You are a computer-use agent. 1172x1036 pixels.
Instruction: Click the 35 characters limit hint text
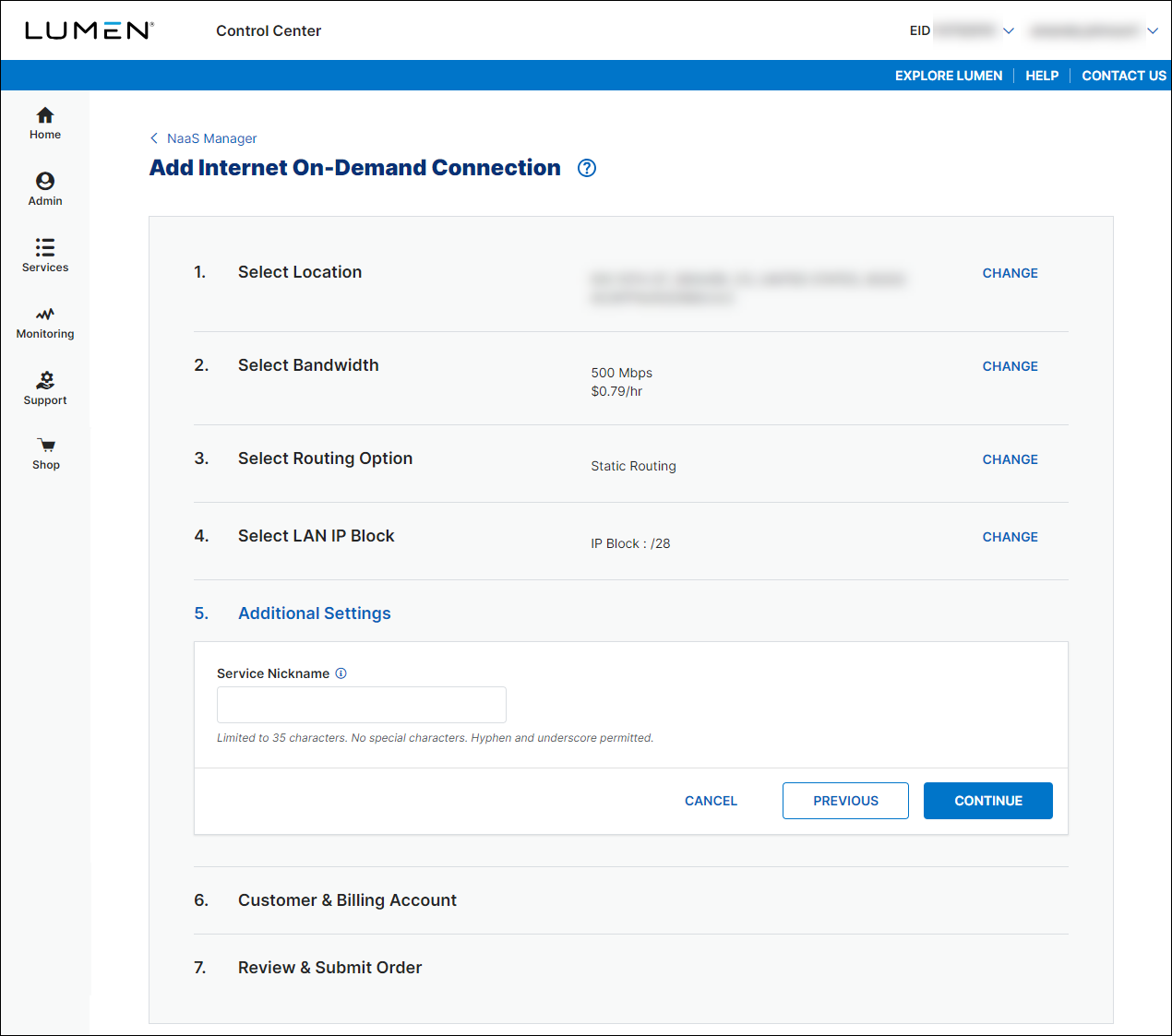tap(435, 738)
